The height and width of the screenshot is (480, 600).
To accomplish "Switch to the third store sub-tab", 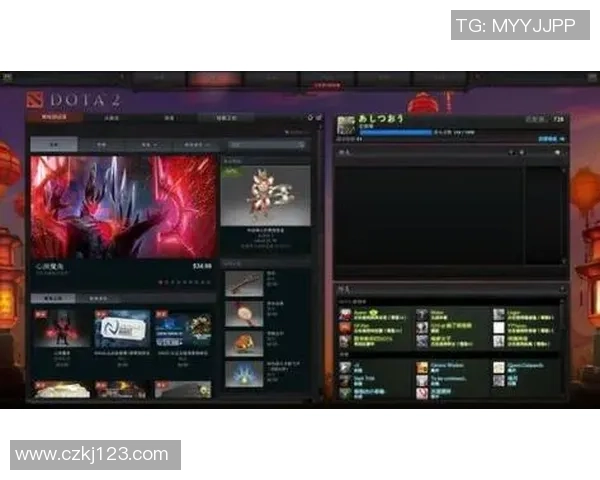I will click(169, 118).
